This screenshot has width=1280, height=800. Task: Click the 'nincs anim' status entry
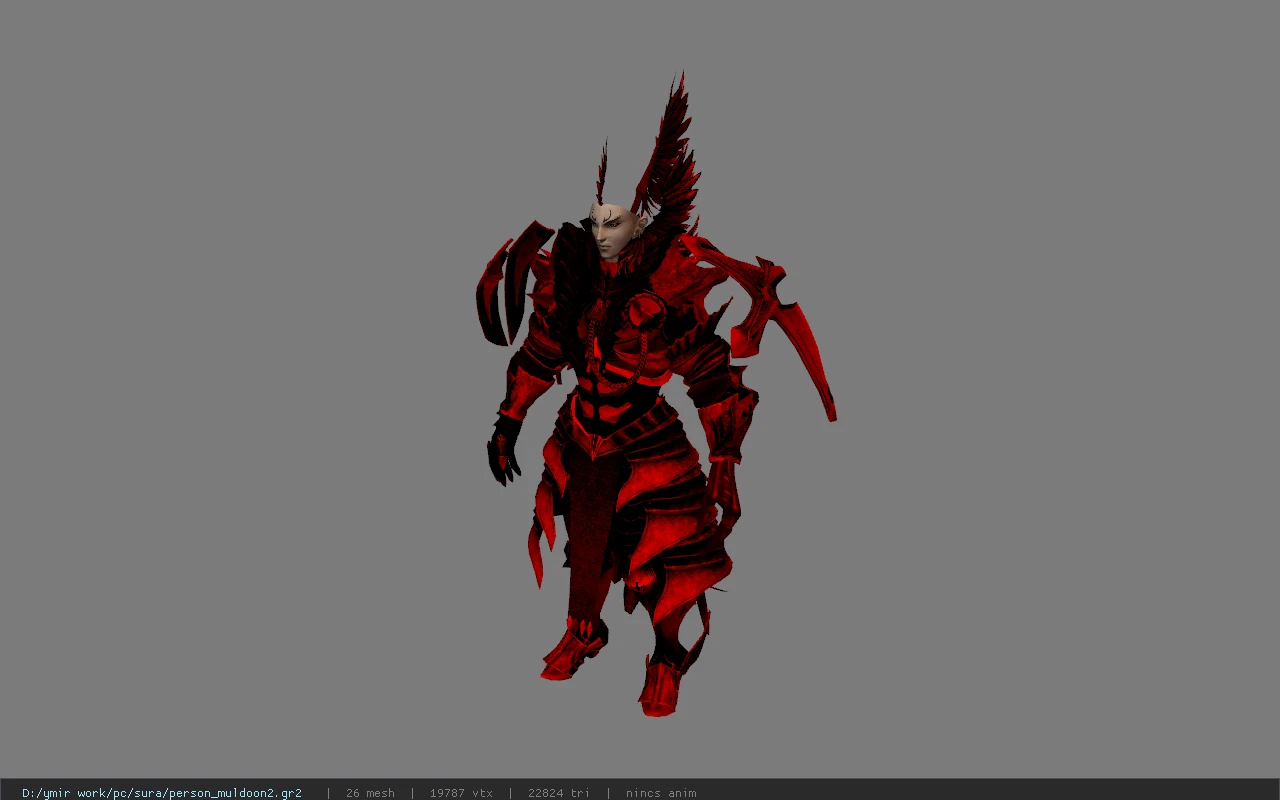pos(661,793)
